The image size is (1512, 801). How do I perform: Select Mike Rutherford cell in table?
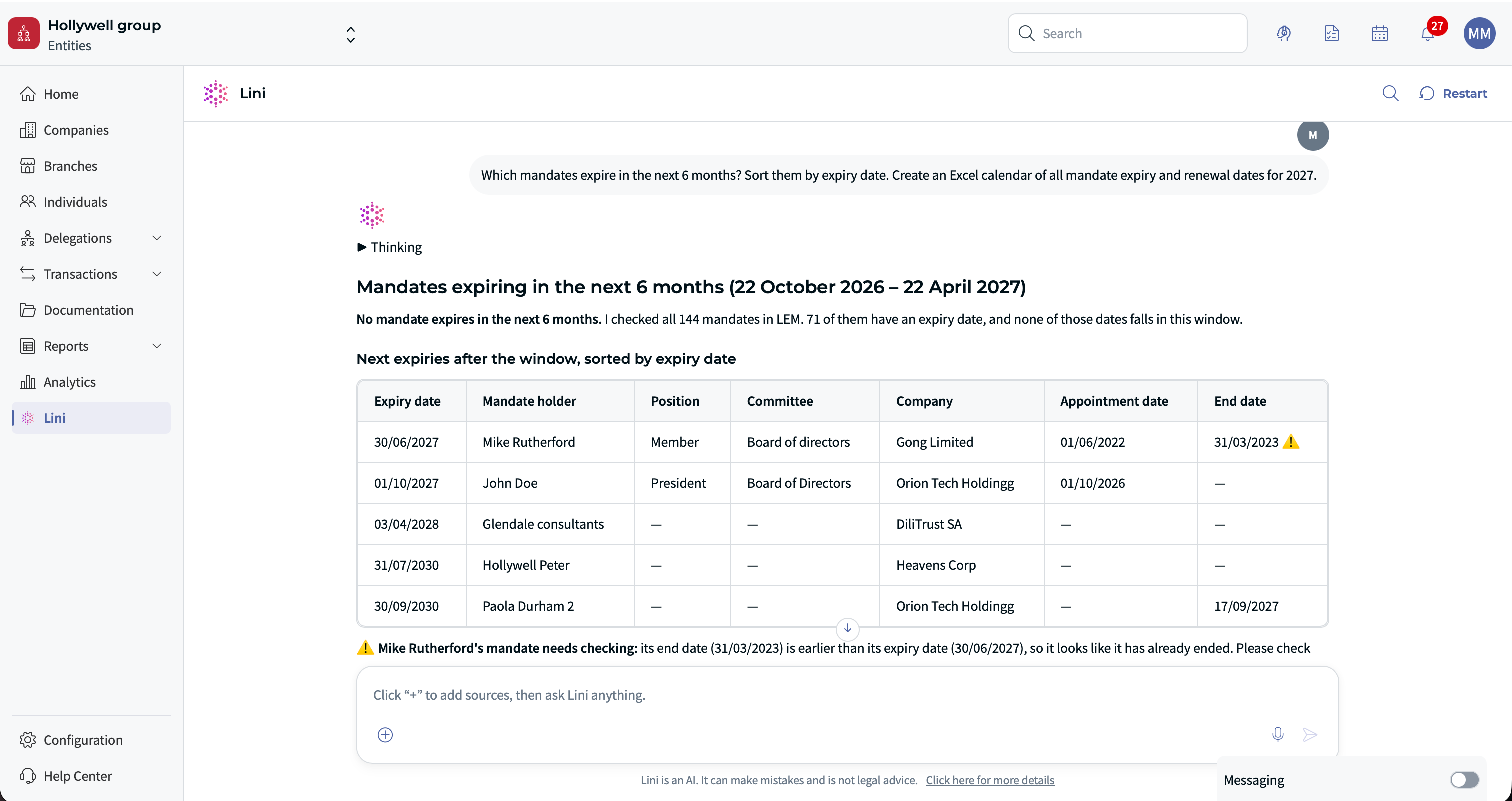[x=550, y=442]
